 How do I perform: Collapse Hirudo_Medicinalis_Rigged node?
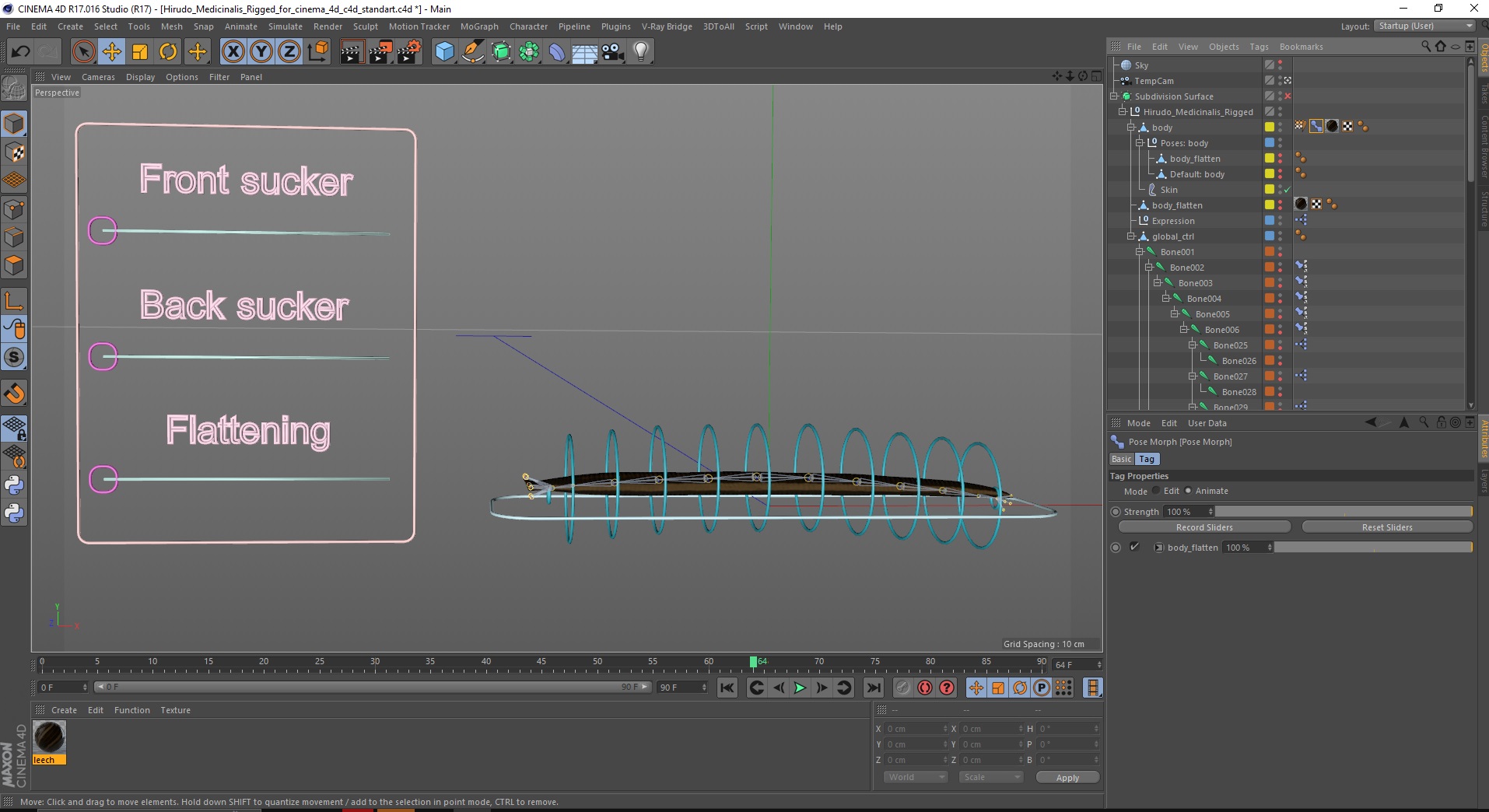1123,112
